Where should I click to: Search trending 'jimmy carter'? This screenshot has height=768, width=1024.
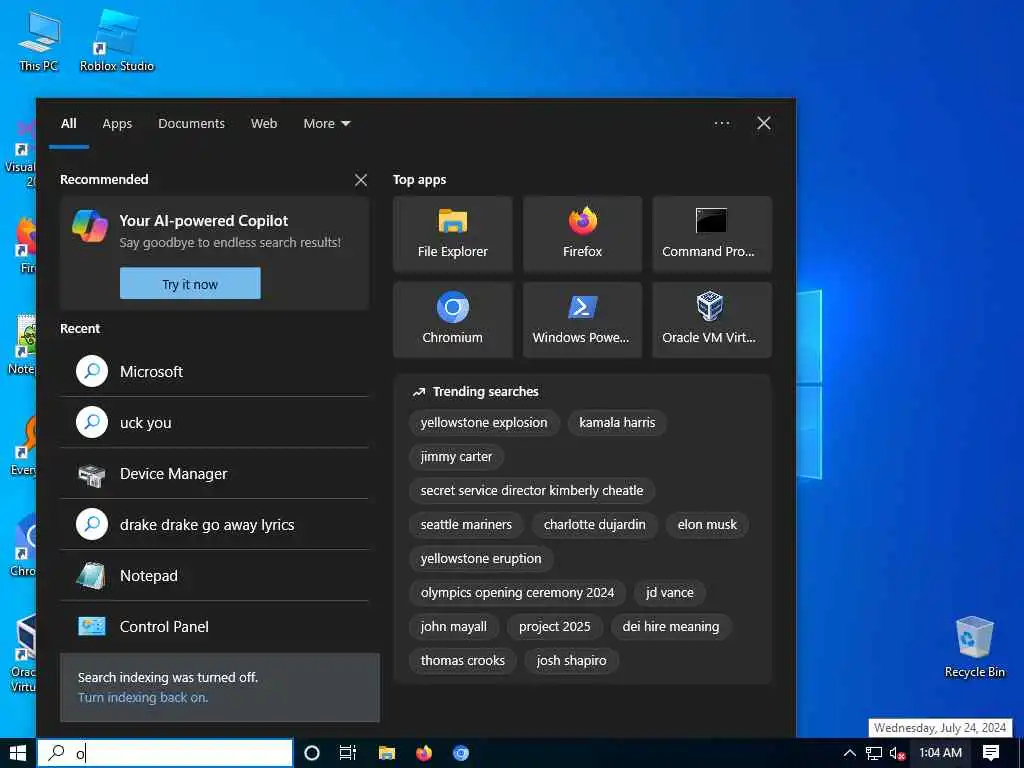(456, 456)
